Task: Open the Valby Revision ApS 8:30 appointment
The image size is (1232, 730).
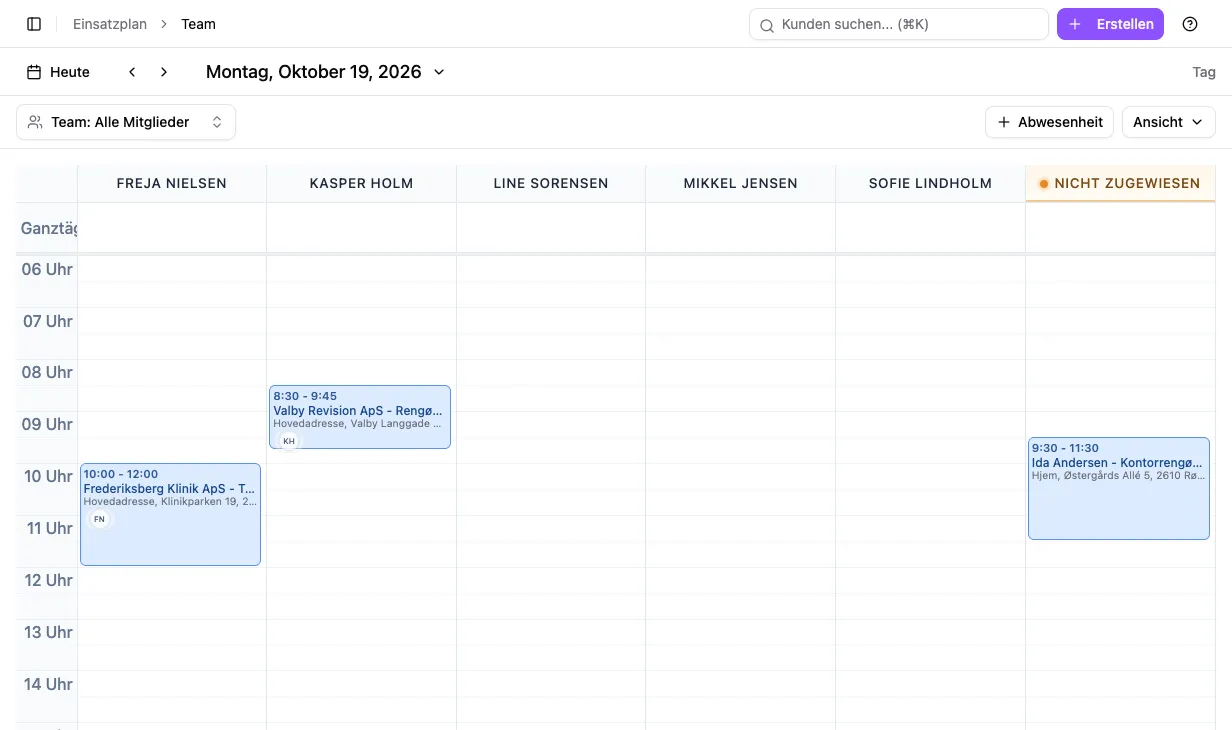Action: [x=360, y=417]
